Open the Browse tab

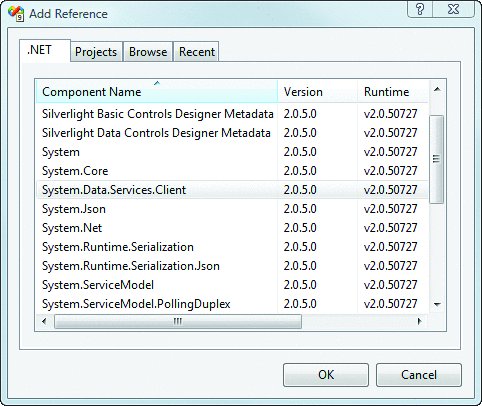point(148,52)
